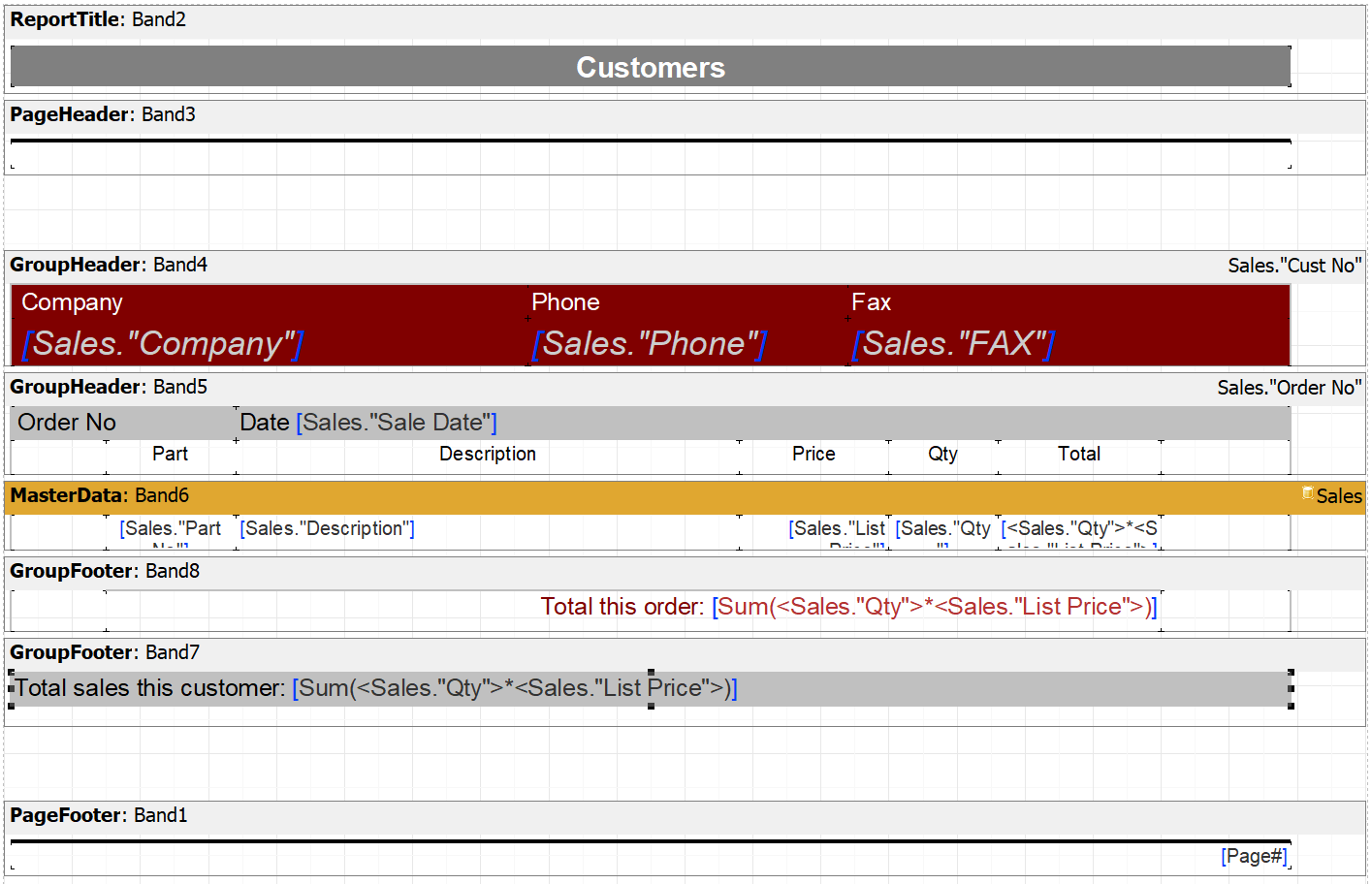Viewport: 1372px width, 884px height.
Task: Select the Total sales this customer object
Action: [376, 688]
